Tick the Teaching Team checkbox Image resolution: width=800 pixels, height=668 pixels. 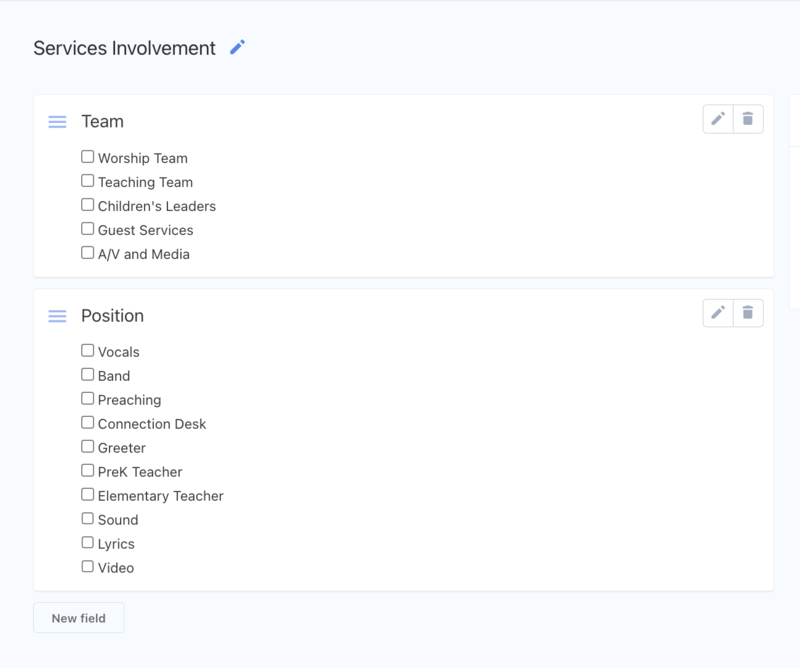tap(88, 181)
